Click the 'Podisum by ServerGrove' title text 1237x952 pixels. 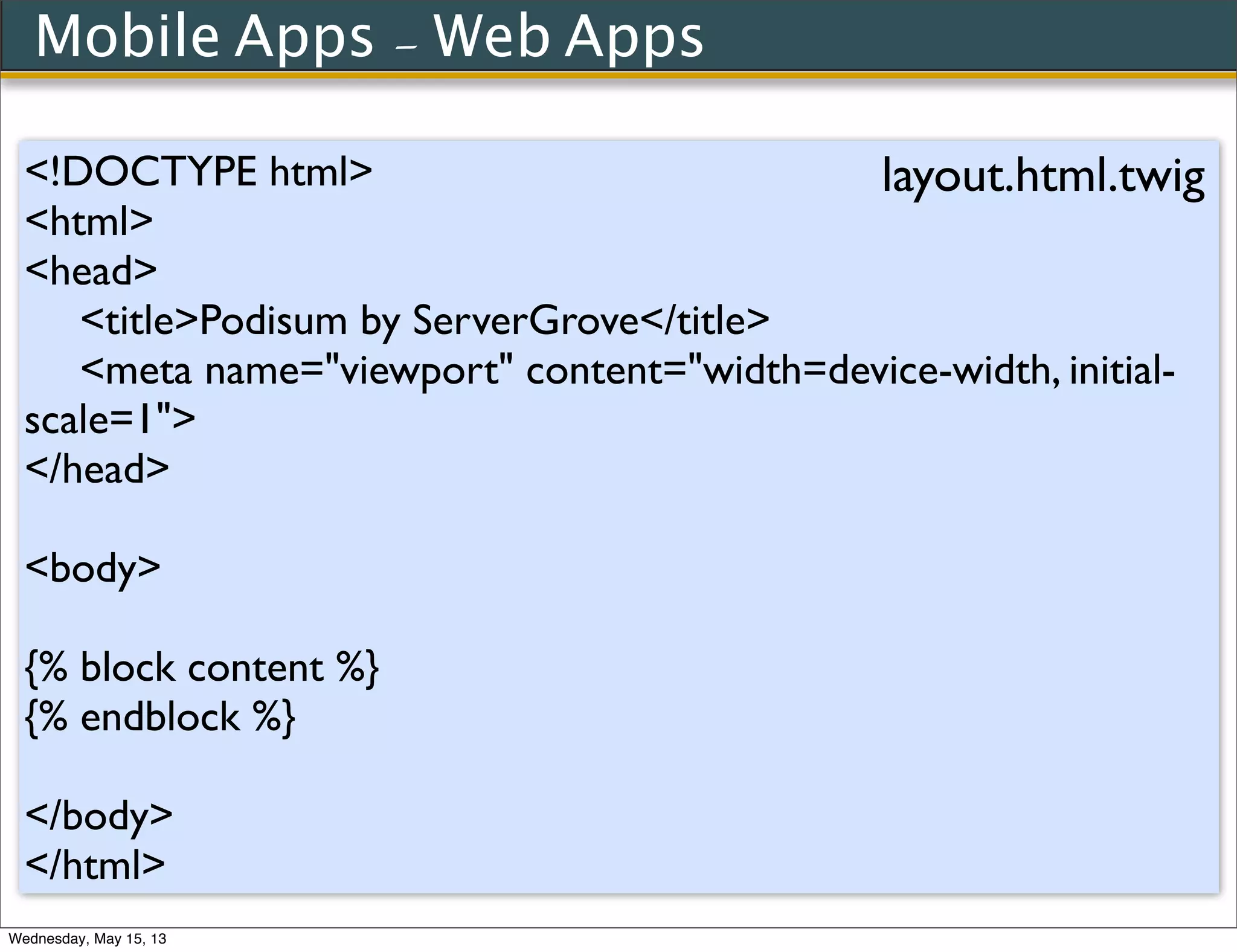[419, 320]
